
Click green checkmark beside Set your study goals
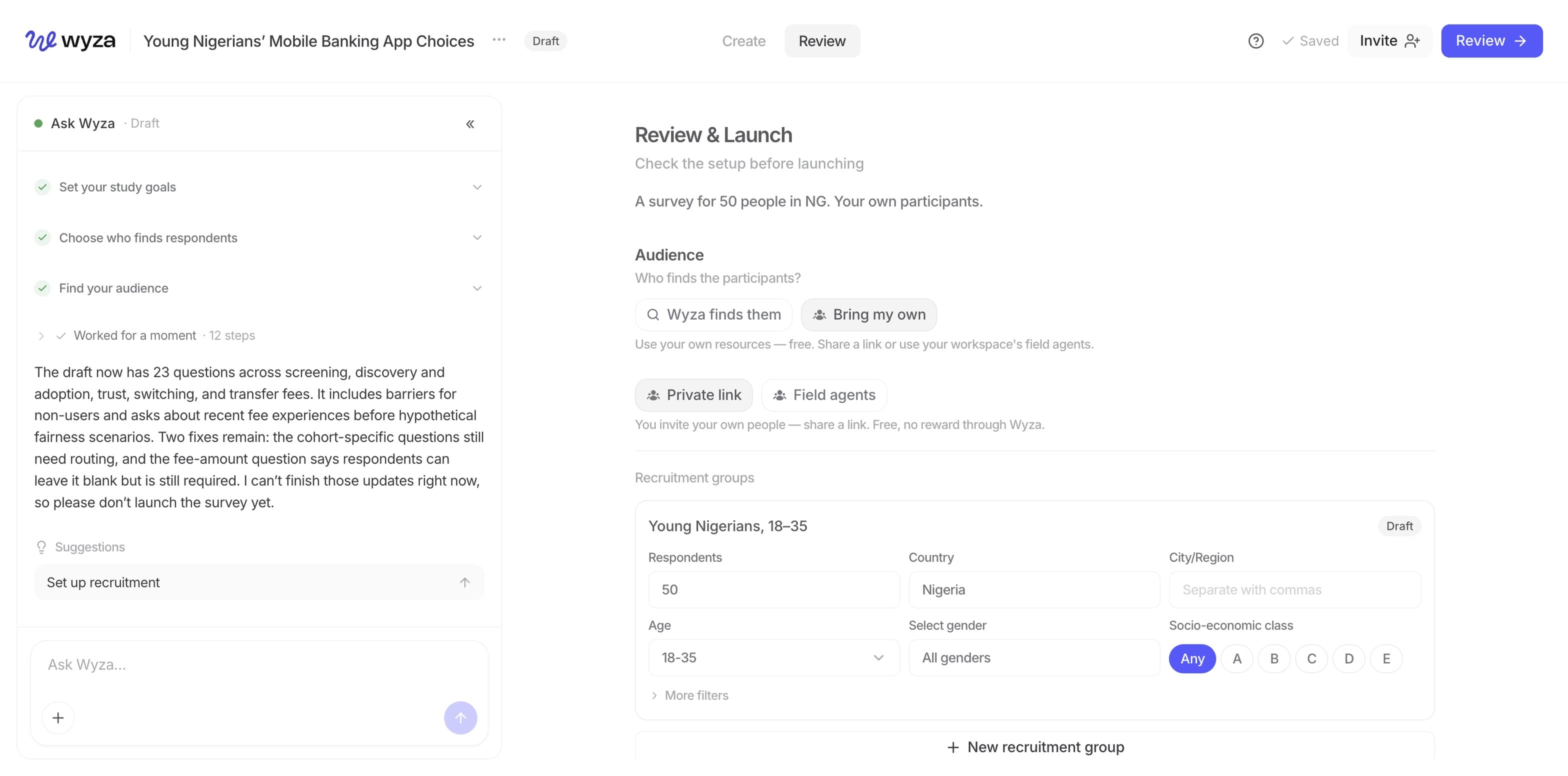42,187
